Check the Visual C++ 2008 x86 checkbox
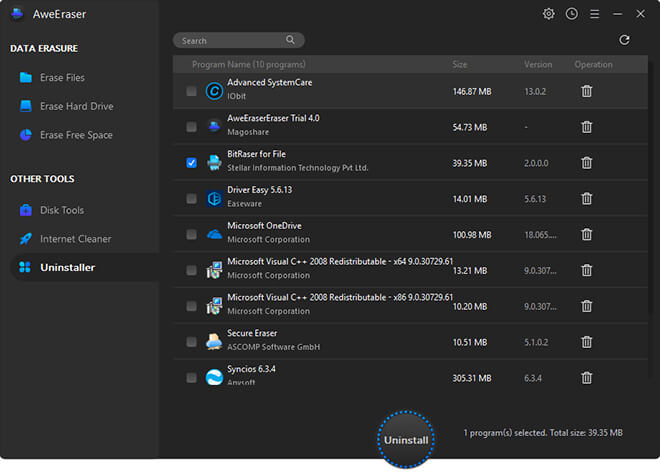The image size is (660, 473). (191, 306)
